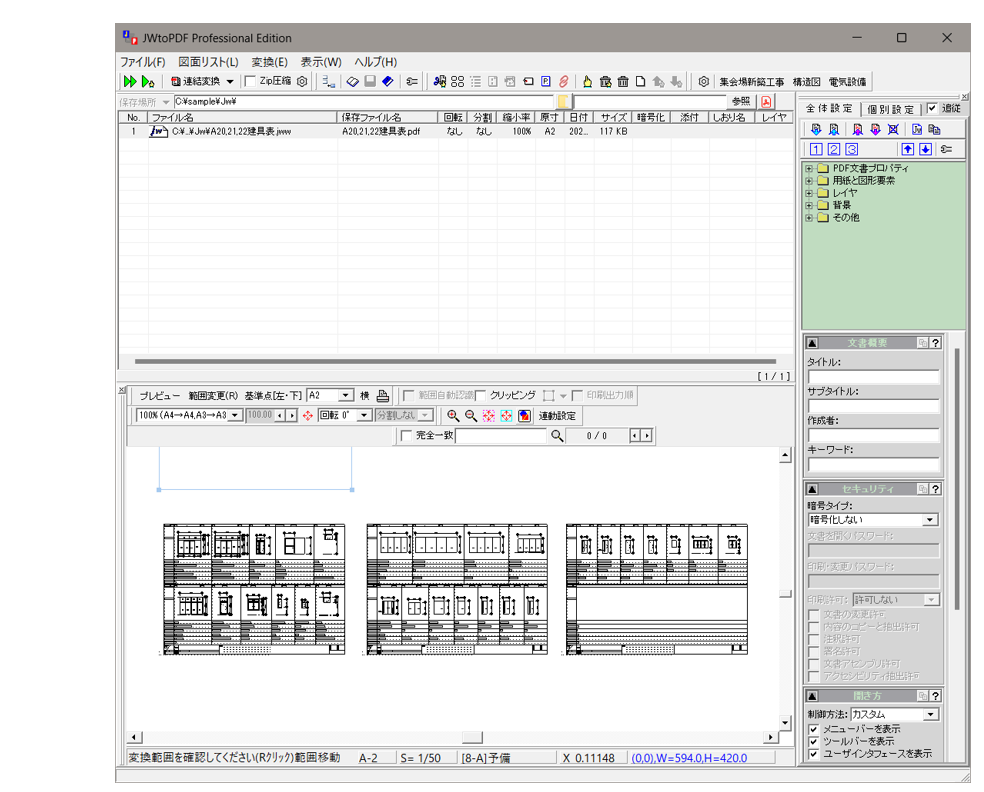Screen dimensions: 984x792
Task: Enable the Zip圧縮 checkbox
Action: (250, 81)
